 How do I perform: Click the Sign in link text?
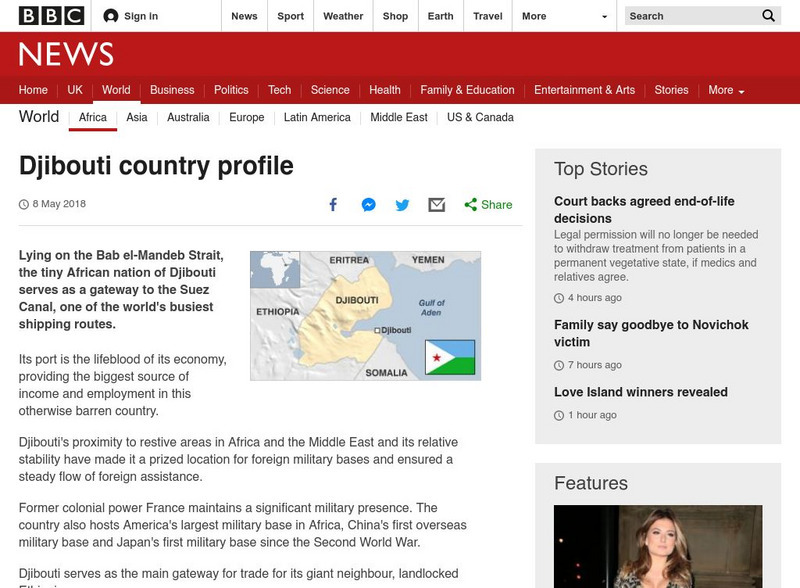click(x=141, y=16)
